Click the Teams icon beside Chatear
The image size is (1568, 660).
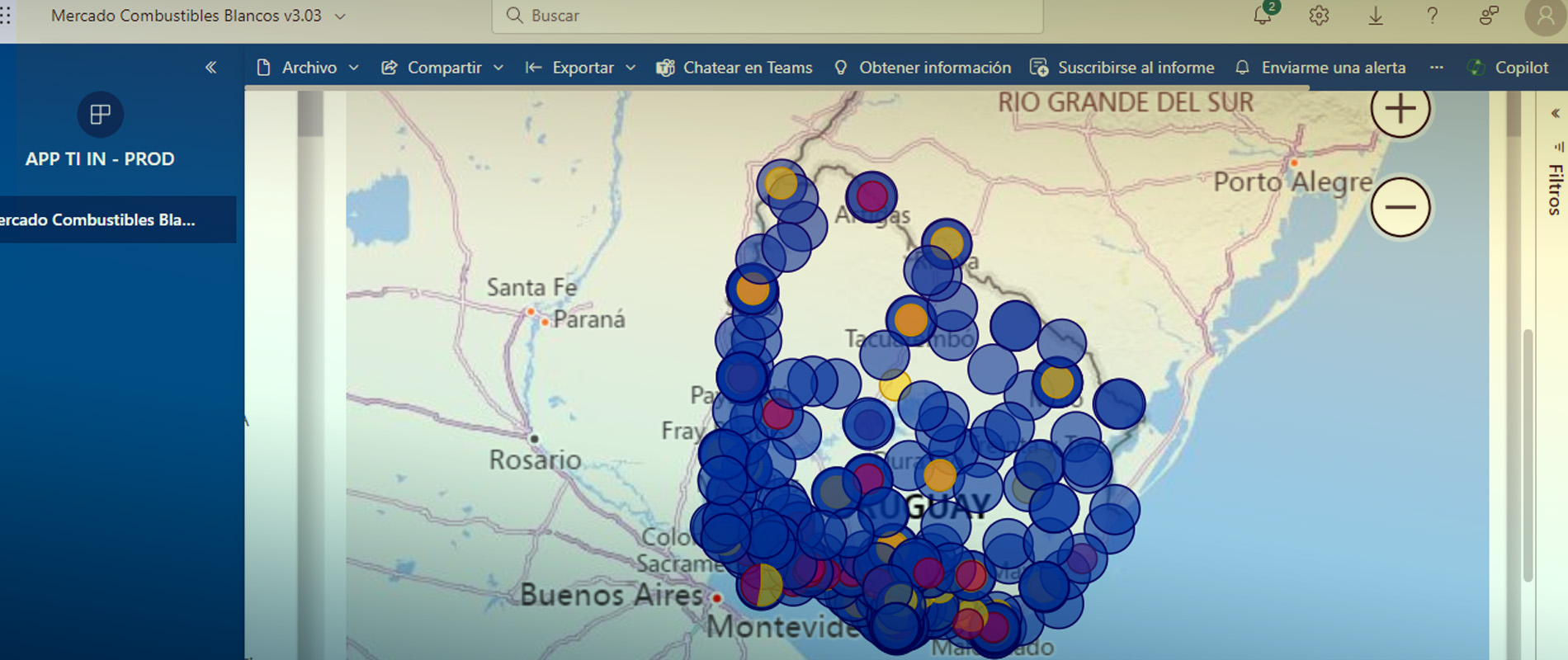665,68
